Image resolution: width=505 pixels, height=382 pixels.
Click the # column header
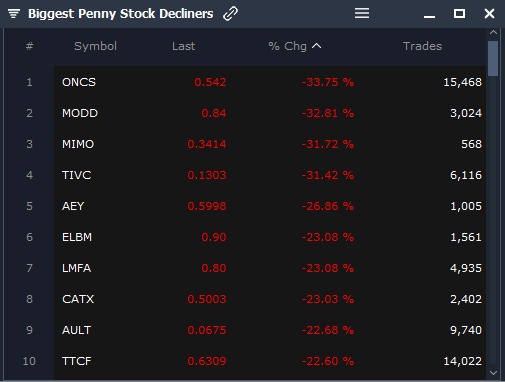click(x=29, y=46)
